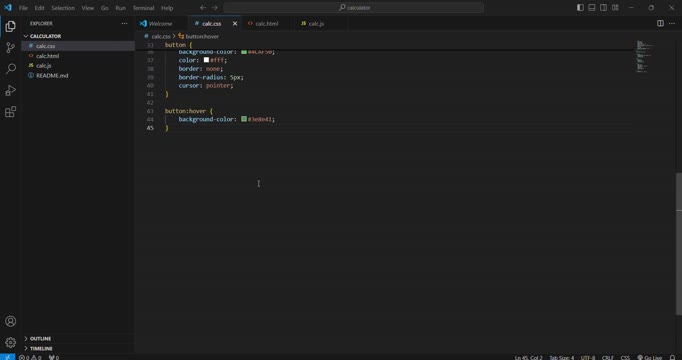Click the VS Code logo icon
Screen dimensions: 682x360
8,7
